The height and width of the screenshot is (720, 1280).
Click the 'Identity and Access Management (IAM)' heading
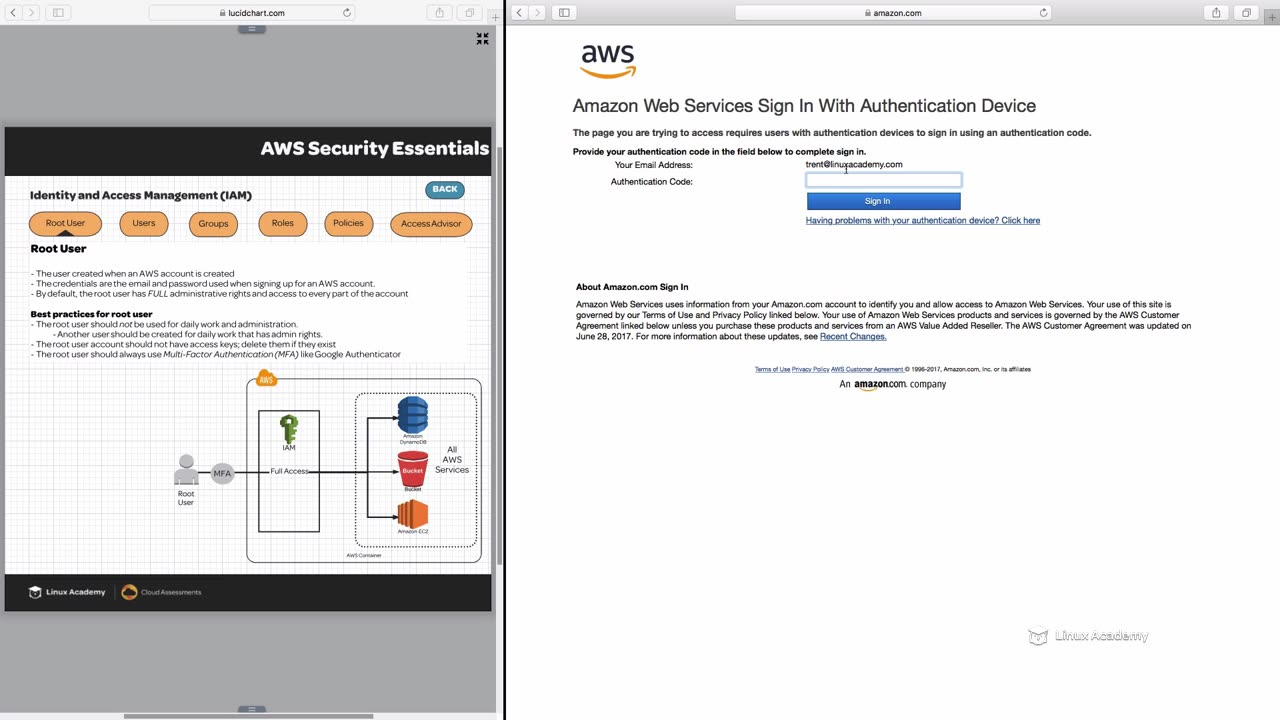point(141,196)
